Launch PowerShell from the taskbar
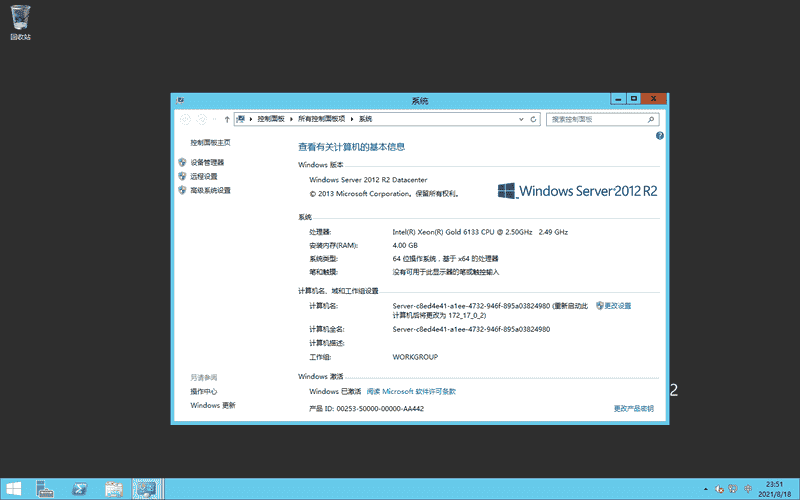Image resolution: width=800 pixels, height=500 pixels. tap(79, 489)
